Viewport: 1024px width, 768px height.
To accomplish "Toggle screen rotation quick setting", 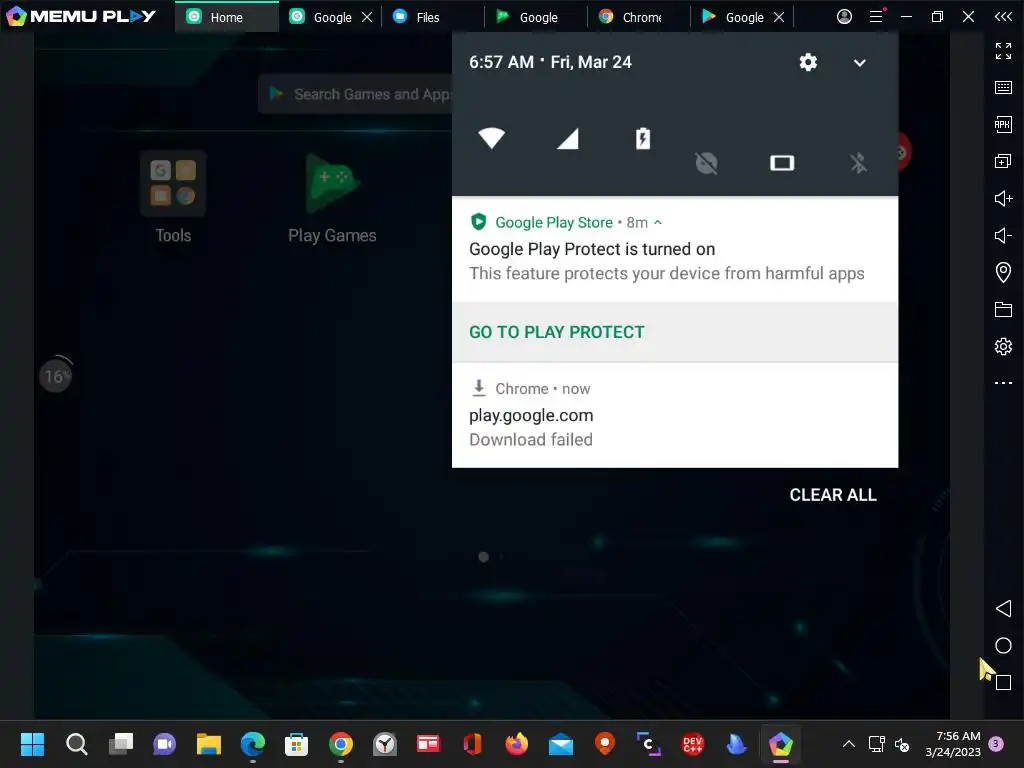I will (x=782, y=163).
